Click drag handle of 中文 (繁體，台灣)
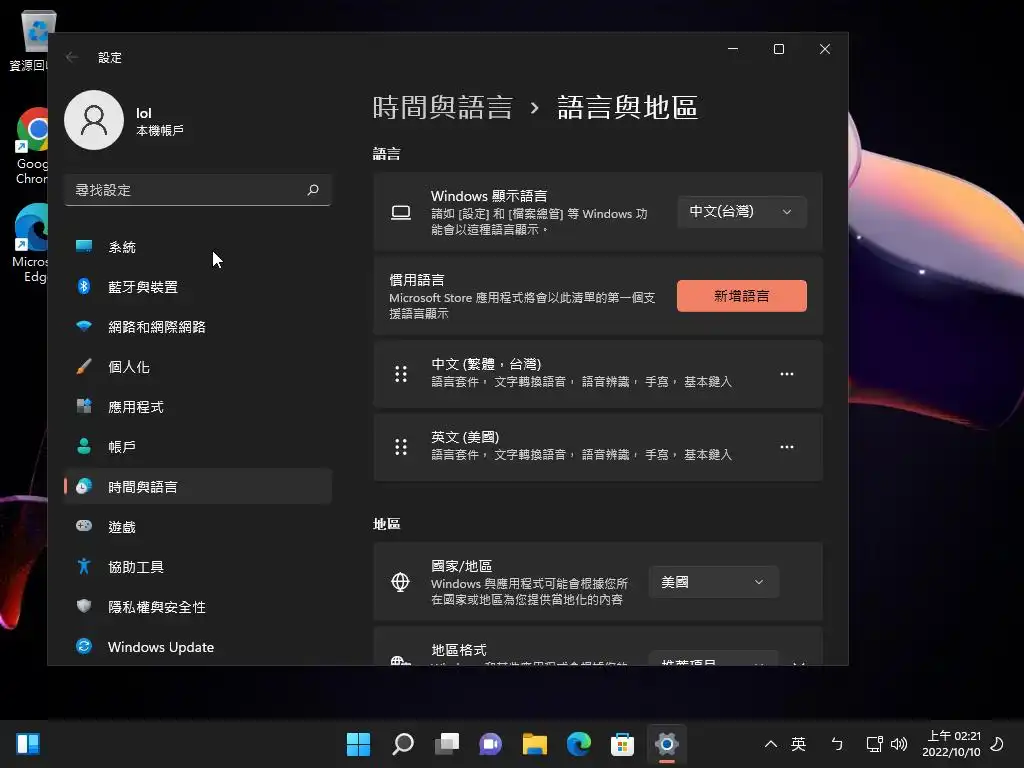Viewport: 1024px width, 768px height. point(401,374)
